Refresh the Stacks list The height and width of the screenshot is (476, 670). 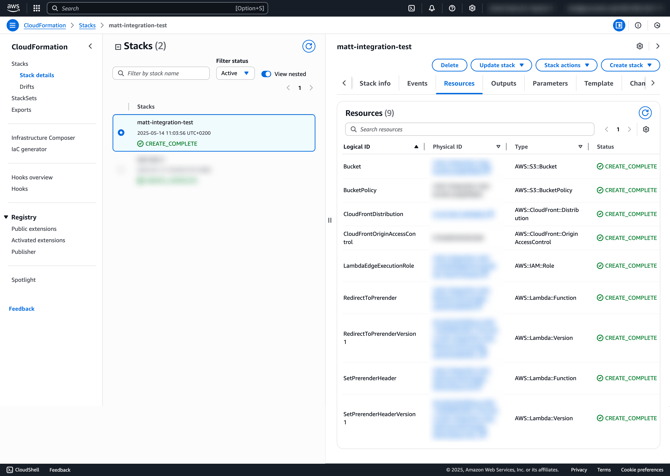tap(309, 46)
